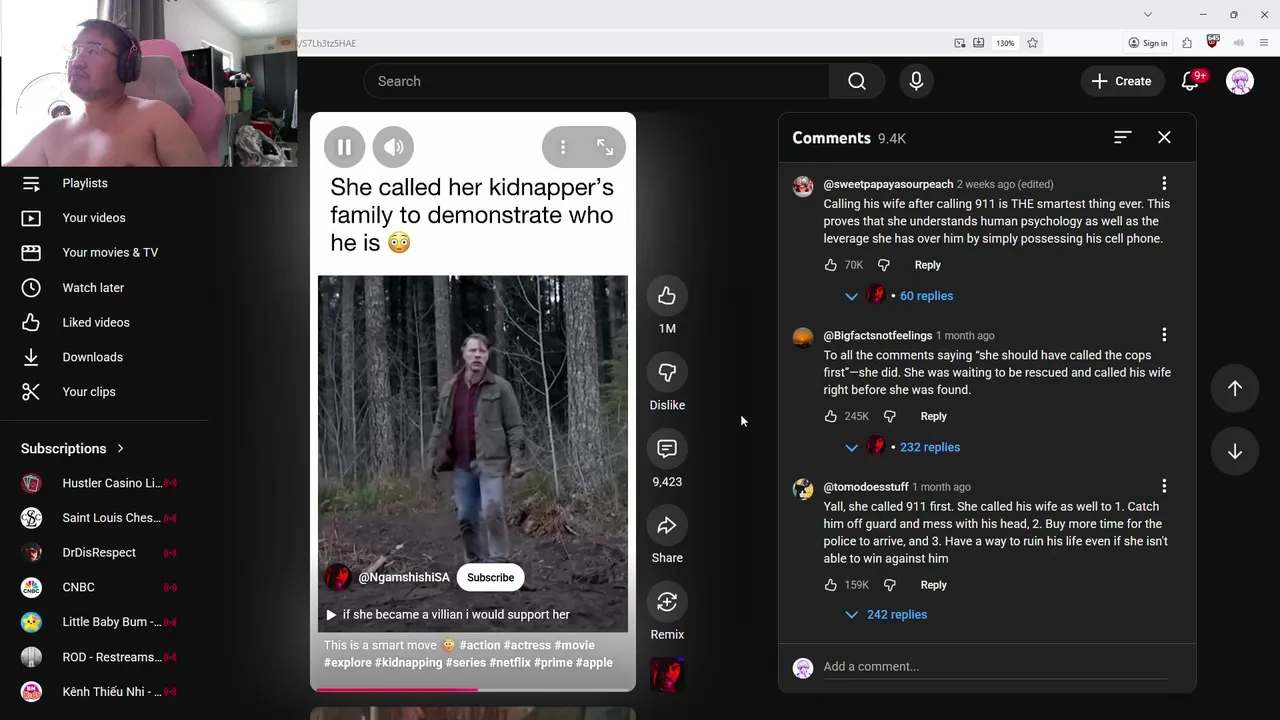Click the #netflix hashtag
The image size is (1280, 720).
(510, 663)
